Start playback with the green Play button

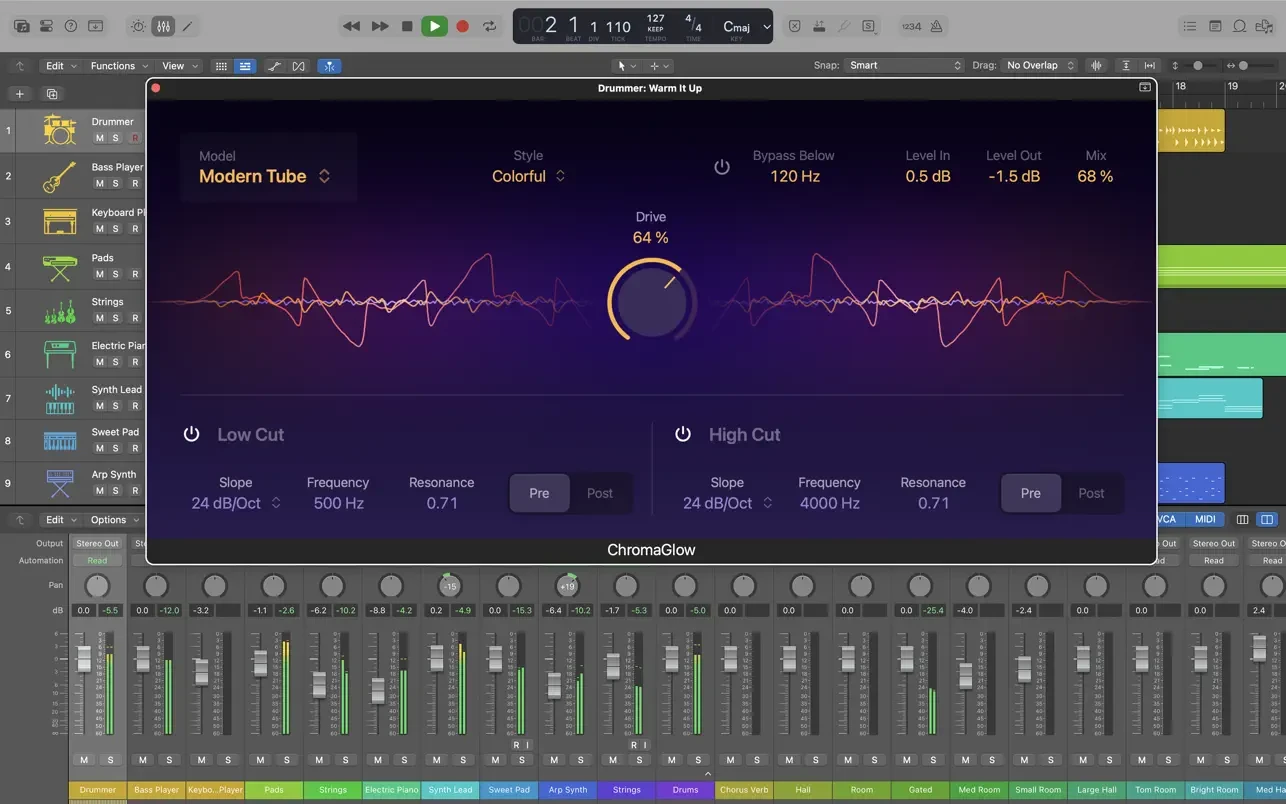click(x=434, y=27)
